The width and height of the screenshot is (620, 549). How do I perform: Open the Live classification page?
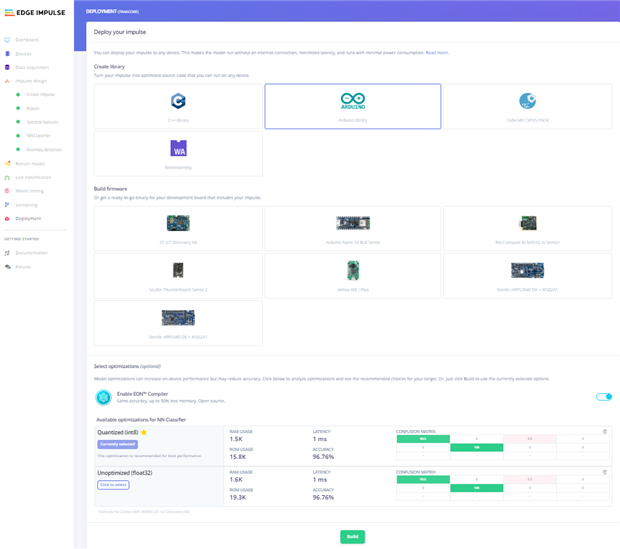[33, 178]
